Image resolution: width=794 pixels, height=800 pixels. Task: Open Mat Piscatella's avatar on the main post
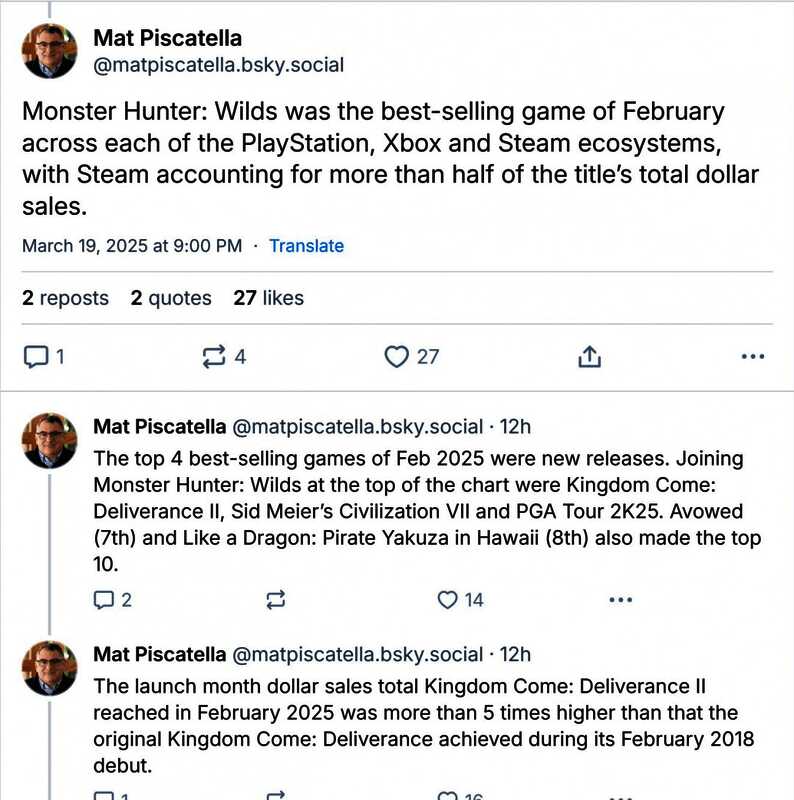(x=49, y=51)
